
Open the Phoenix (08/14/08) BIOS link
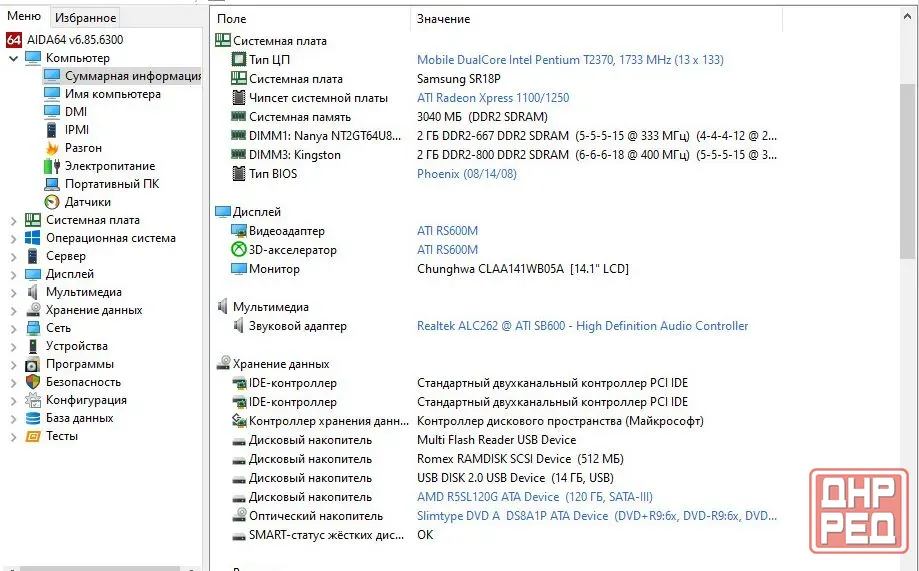467,174
